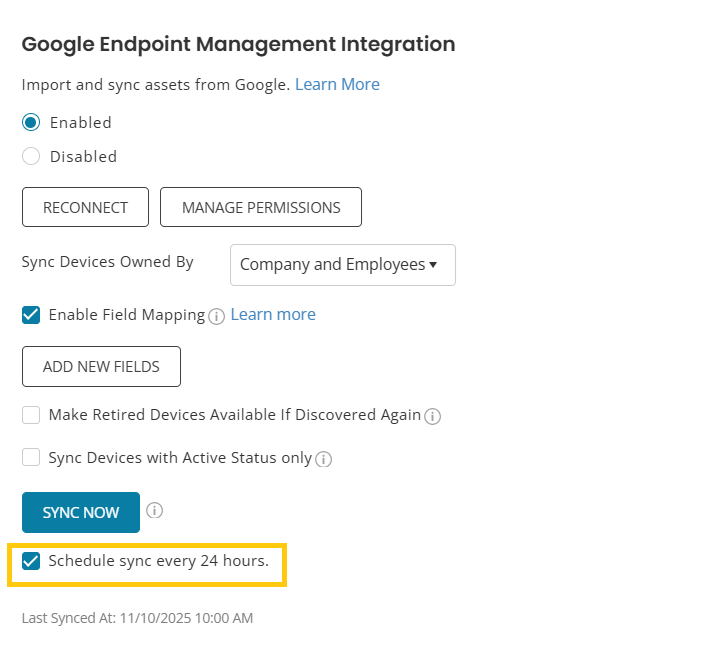
Task: Enable Sync Devices with Active Status only
Action: [31, 458]
